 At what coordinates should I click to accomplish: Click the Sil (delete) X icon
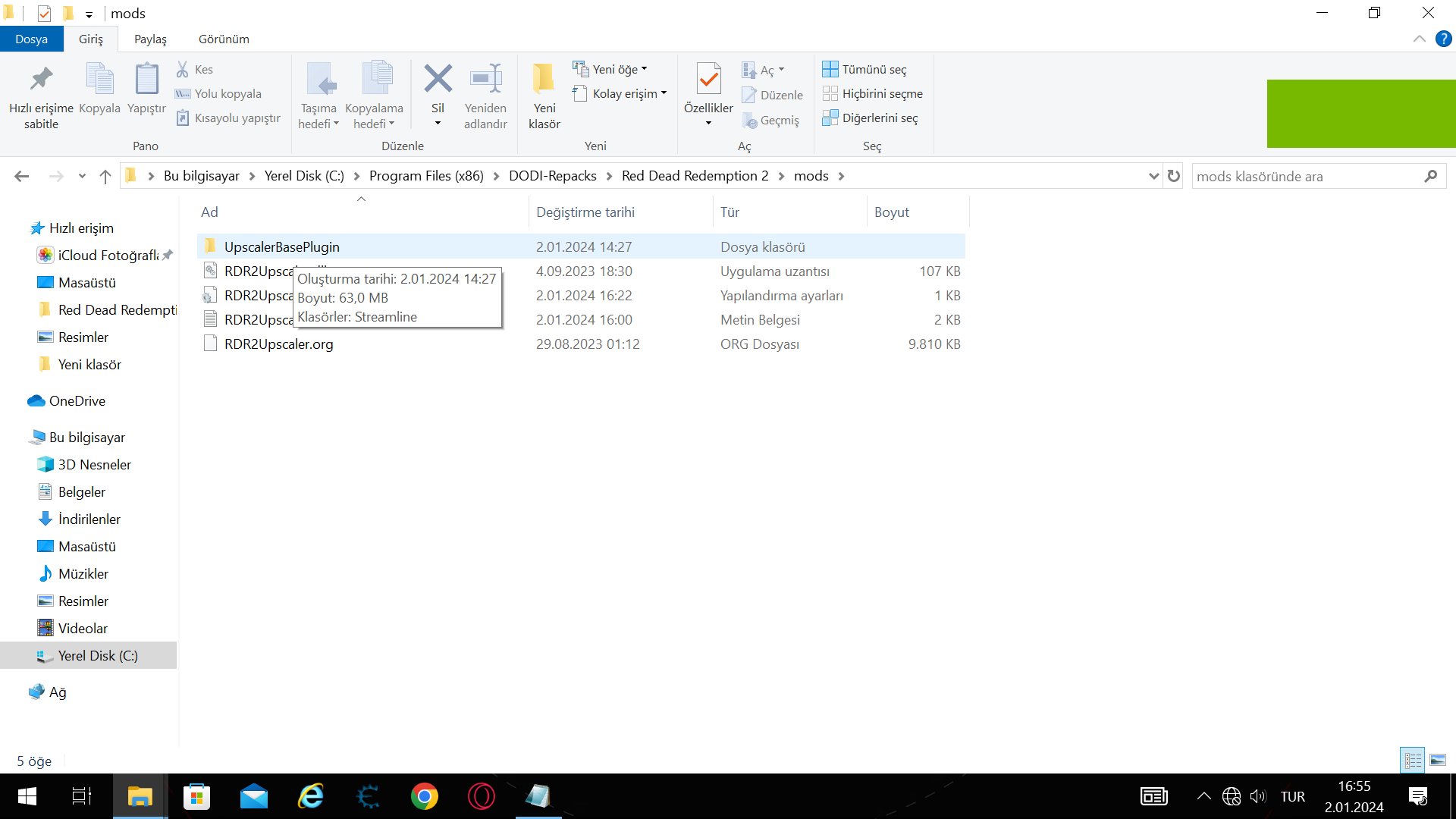pos(438,79)
